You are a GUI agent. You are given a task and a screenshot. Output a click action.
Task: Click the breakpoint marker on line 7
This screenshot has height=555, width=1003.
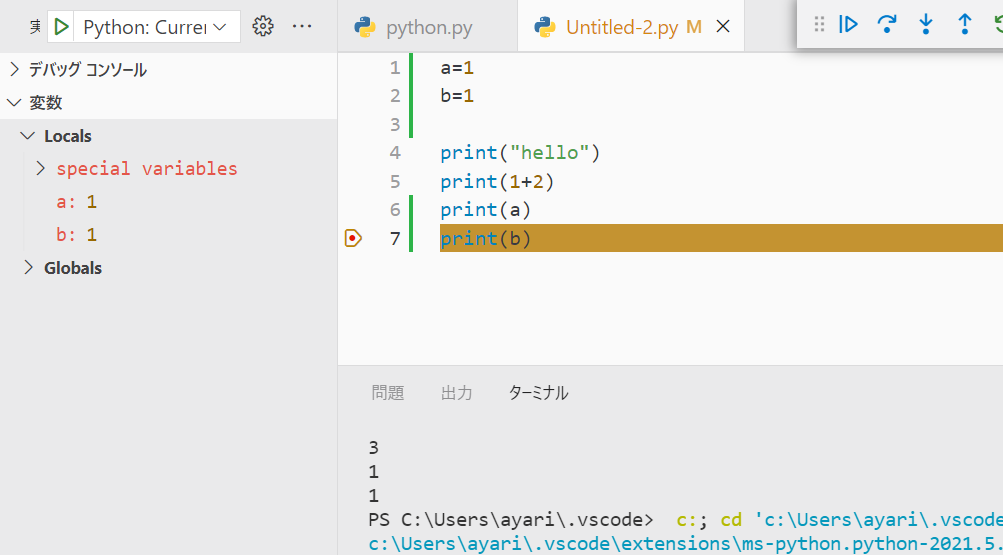pyautogui.click(x=353, y=238)
